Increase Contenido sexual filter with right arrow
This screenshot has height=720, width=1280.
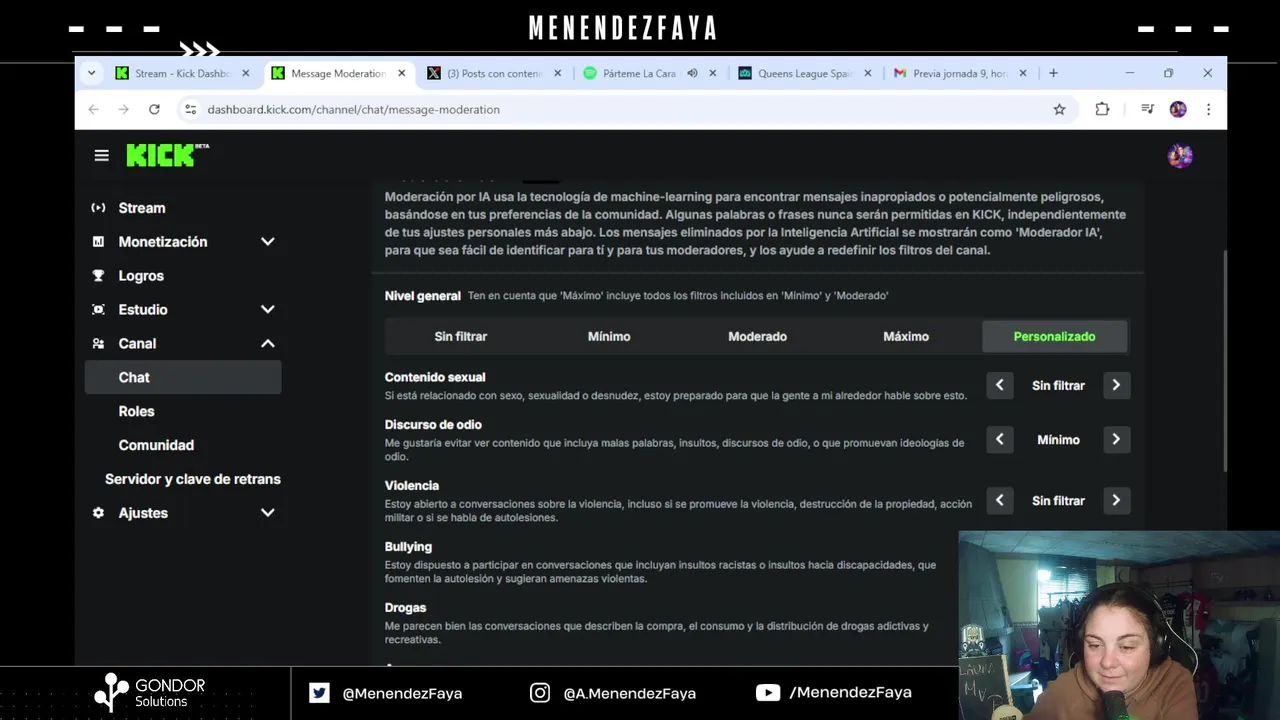[x=1116, y=385]
